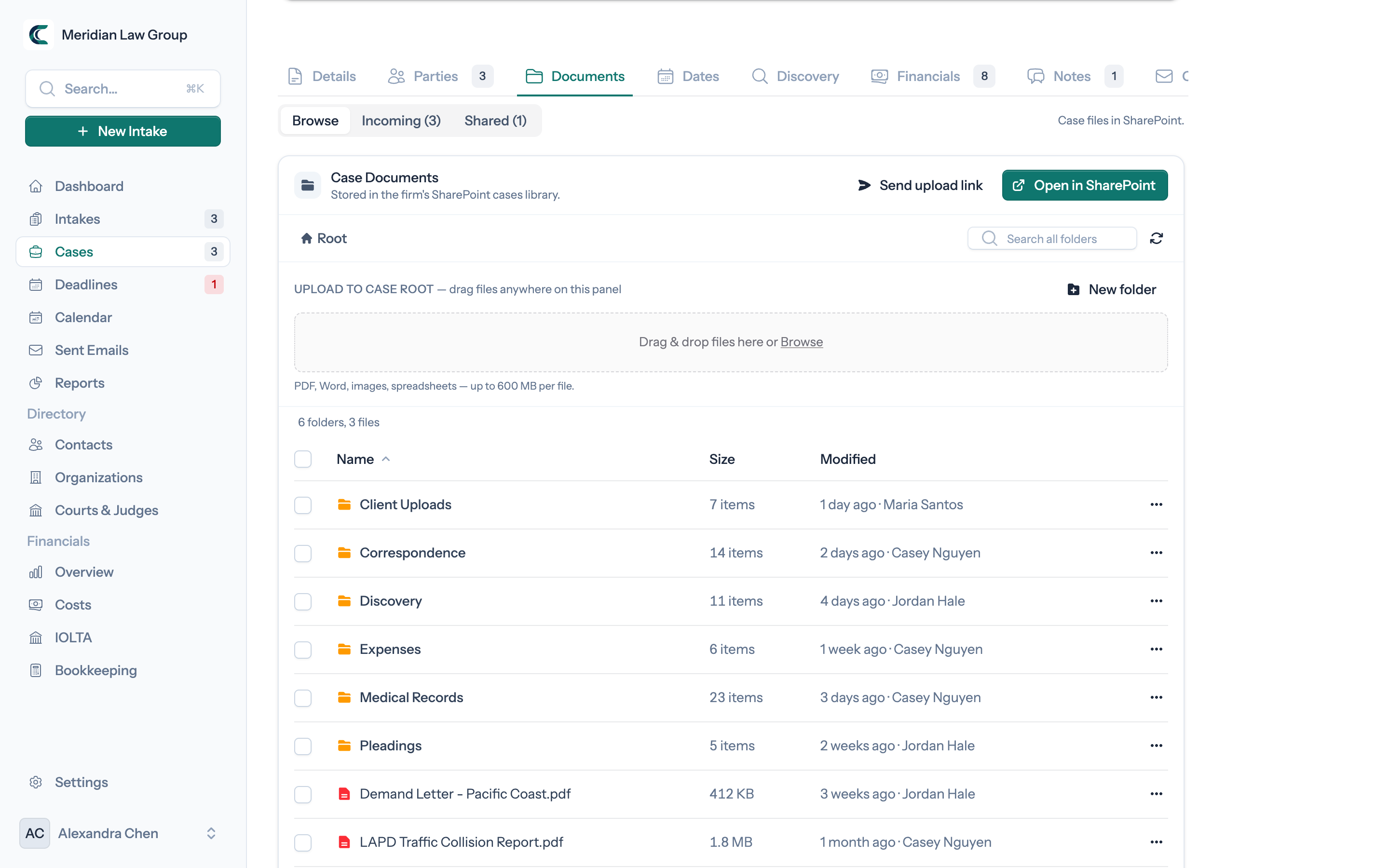
Task: Open Contacts in the Directory section
Action: pos(123,444)
